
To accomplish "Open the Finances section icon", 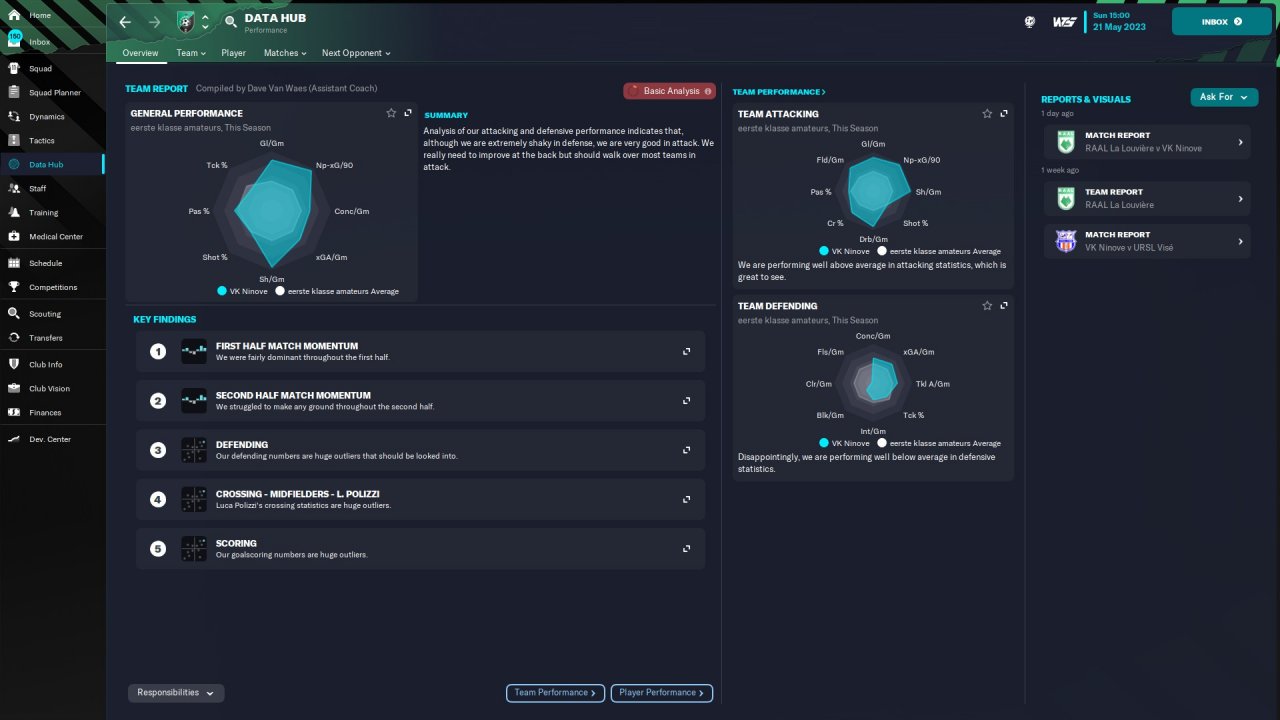I will (x=14, y=412).
